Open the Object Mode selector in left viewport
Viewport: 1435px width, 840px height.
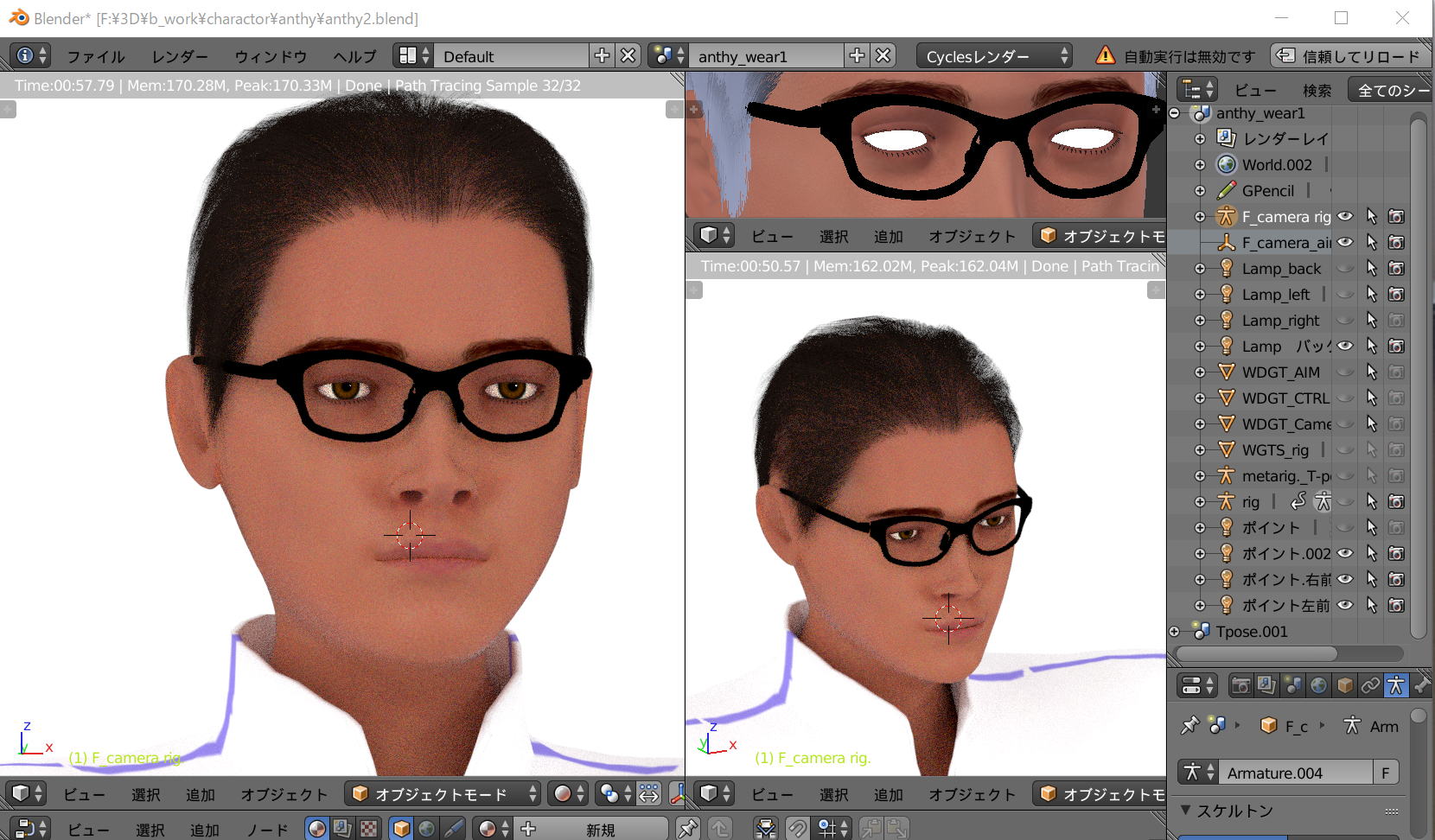click(443, 793)
